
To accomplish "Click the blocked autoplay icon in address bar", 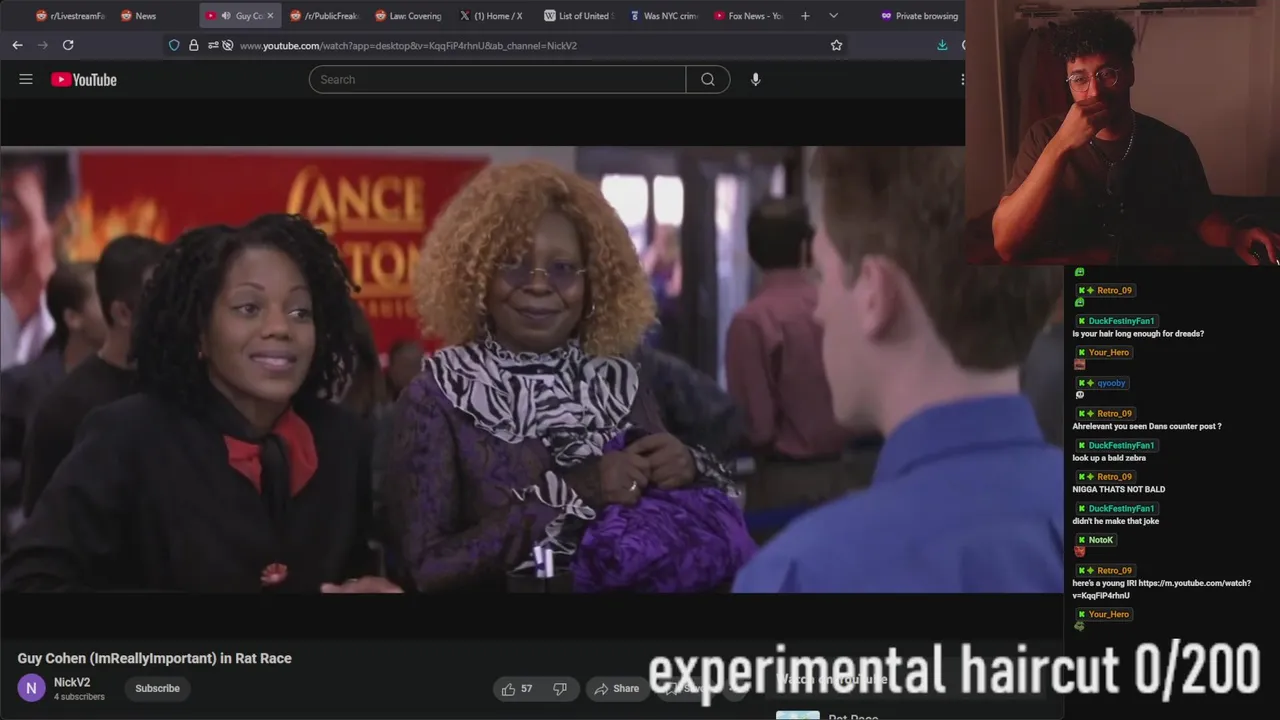I will click(x=228, y=45).
